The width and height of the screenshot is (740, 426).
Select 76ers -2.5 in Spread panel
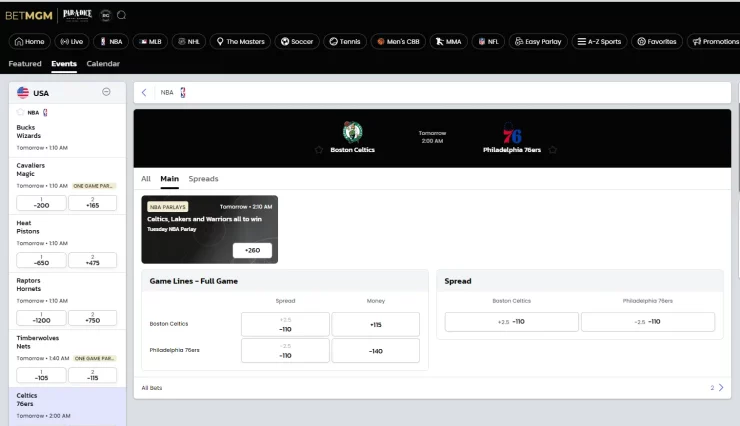pos(648,322)
